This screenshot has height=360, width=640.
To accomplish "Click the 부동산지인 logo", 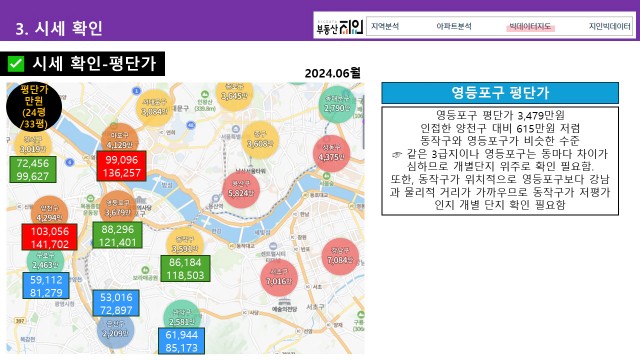I will coord(340,27).
